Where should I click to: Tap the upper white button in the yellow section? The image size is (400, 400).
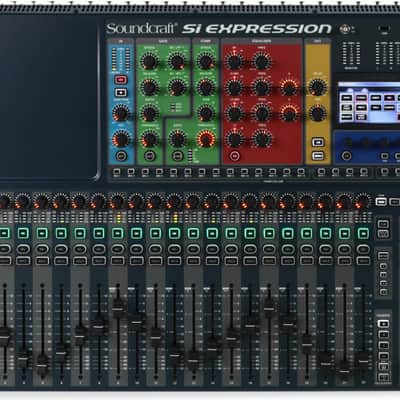tap(318, 143)
